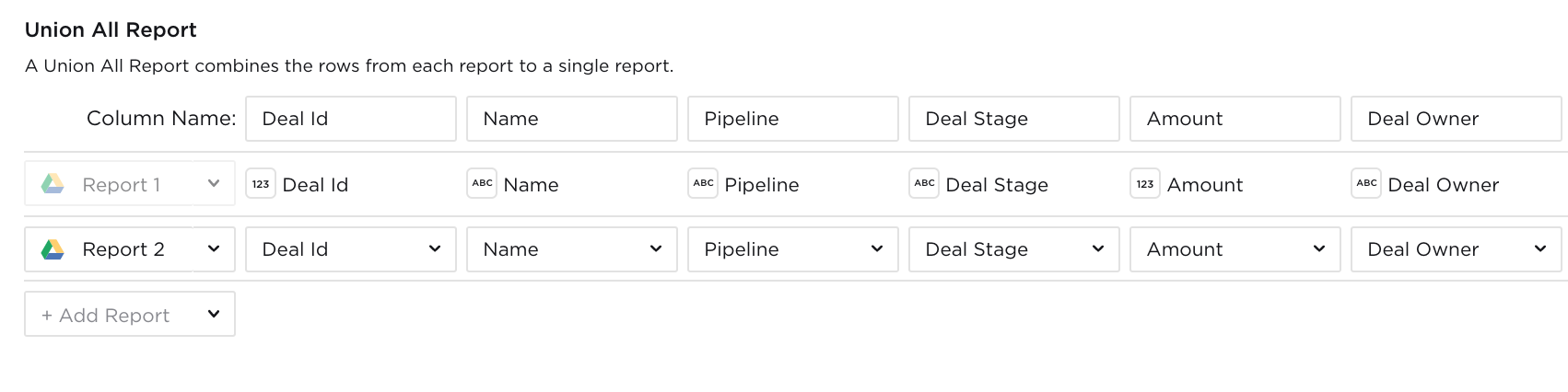
Task: Open the Report 2 source dropdown
Action: pos(130,249)
